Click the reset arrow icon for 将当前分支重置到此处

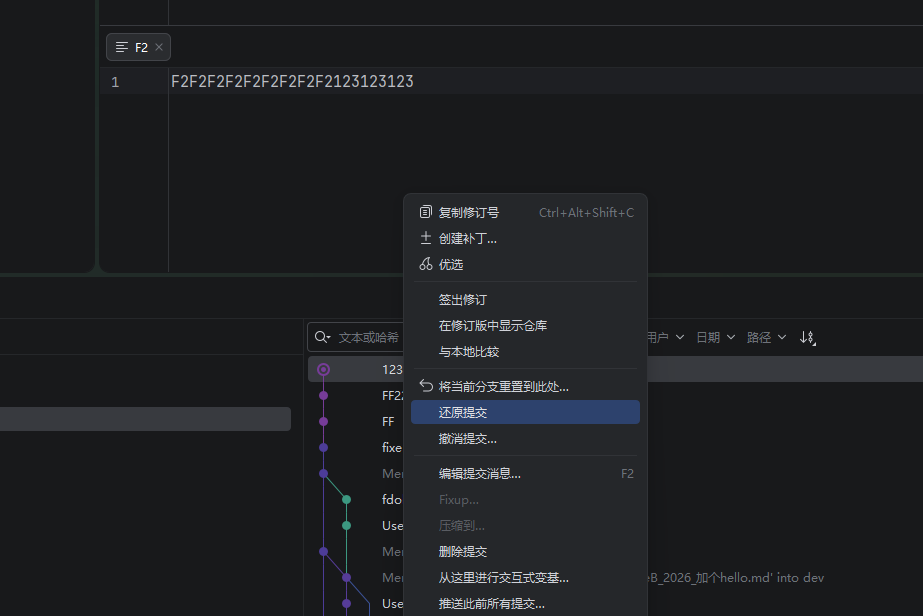click(426, 386)
